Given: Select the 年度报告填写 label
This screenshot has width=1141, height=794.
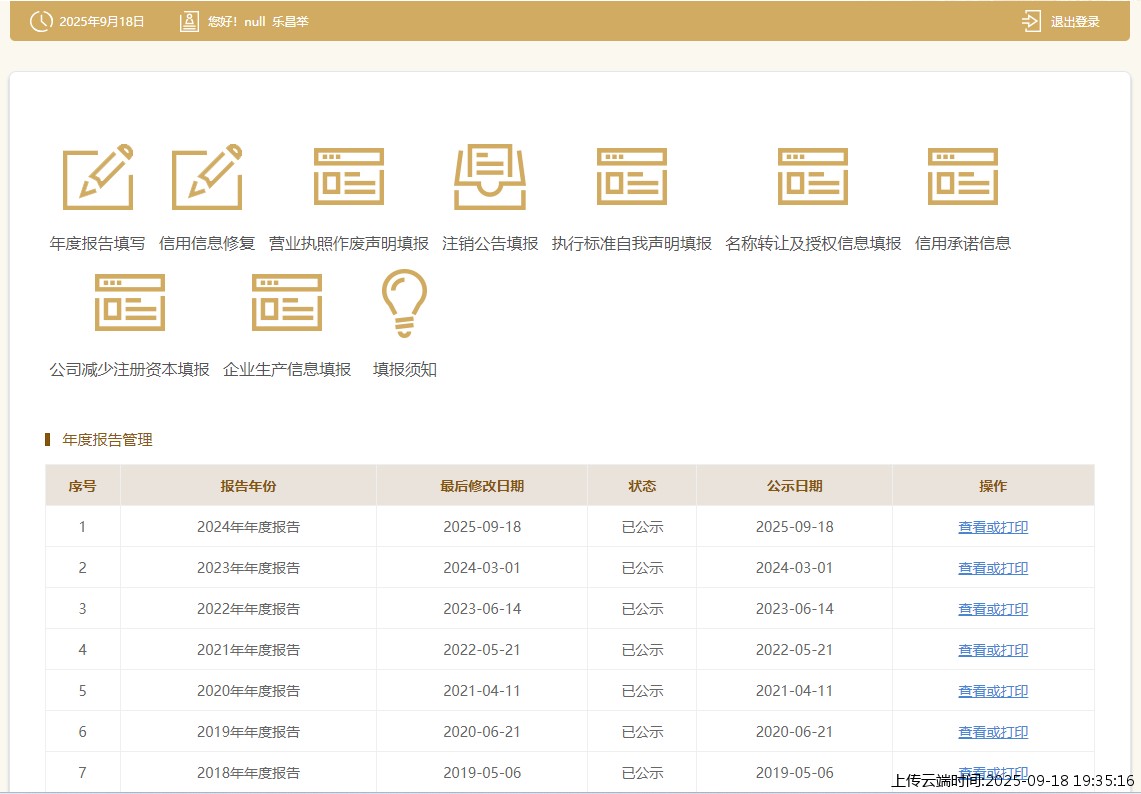Looking at the screenshot, I should click(x=98, y=243).
